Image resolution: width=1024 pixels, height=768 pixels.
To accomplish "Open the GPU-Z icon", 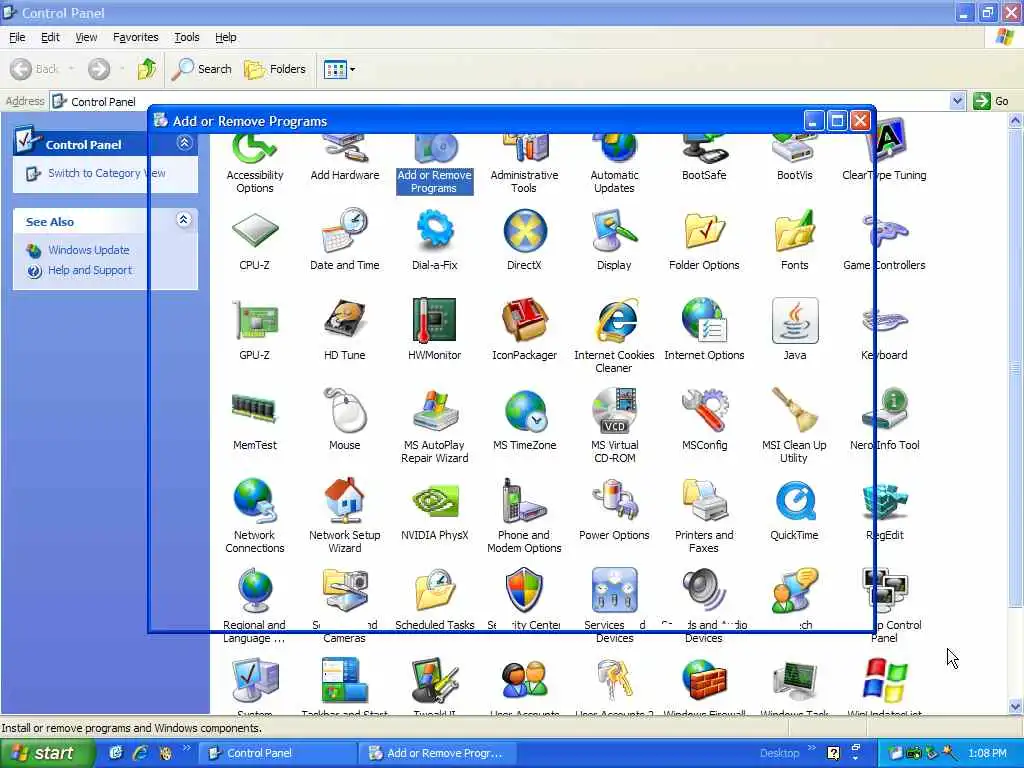I will (x=255, y=321).
